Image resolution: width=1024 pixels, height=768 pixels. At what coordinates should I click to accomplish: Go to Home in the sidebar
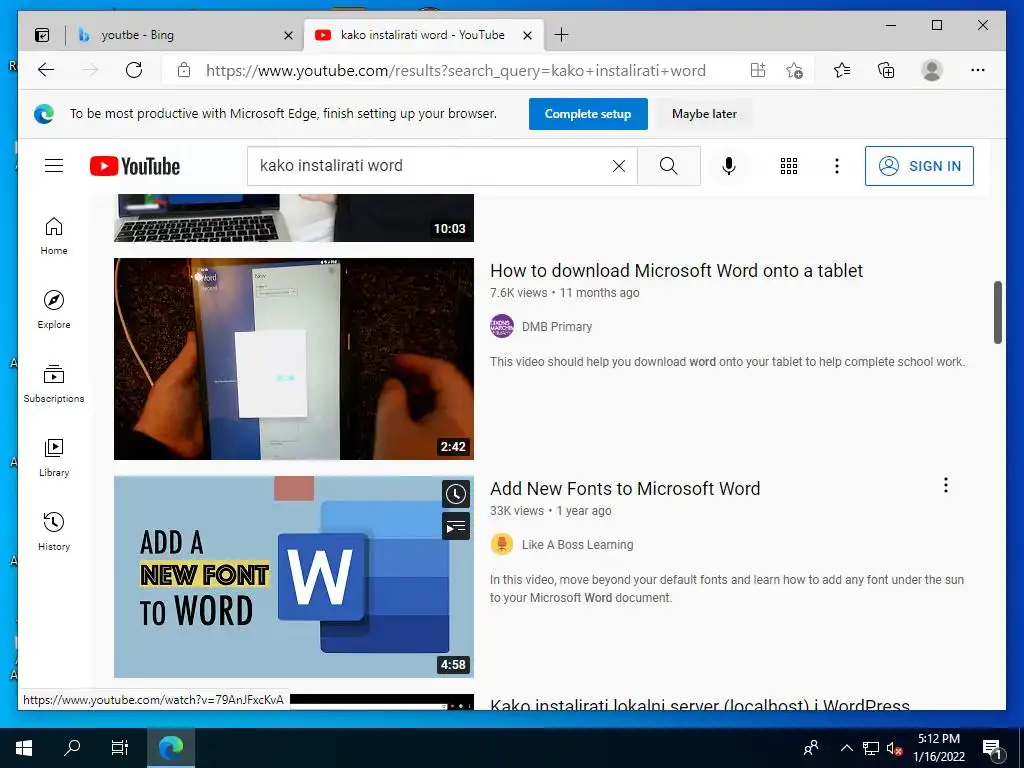(54, 236)
